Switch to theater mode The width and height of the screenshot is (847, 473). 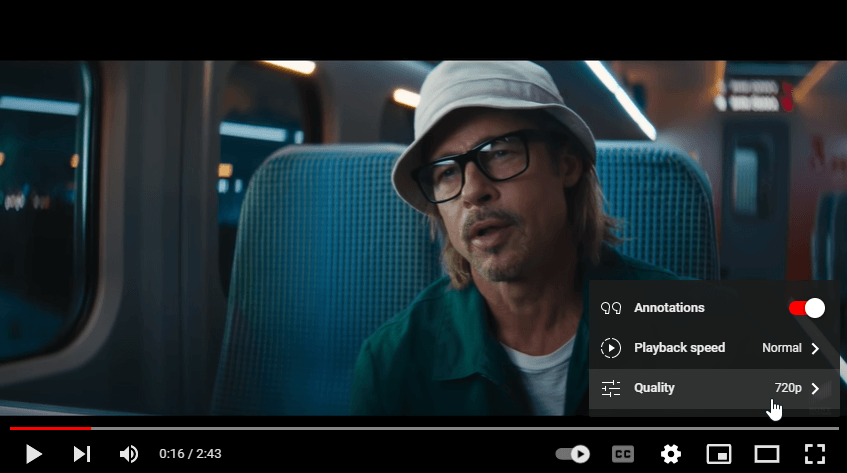coord(767,454)
